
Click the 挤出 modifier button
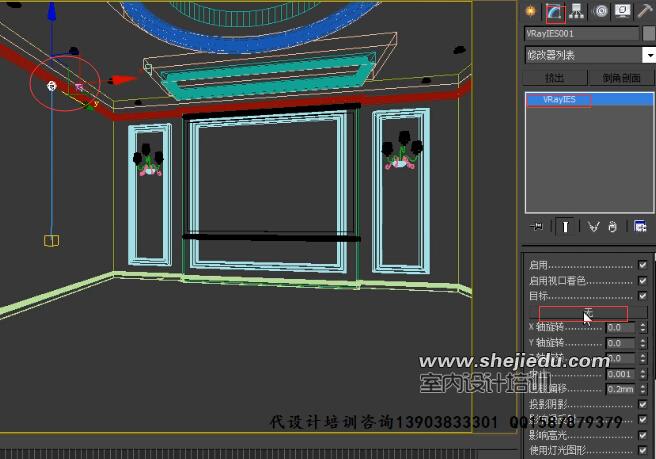[x=554, y=77]
